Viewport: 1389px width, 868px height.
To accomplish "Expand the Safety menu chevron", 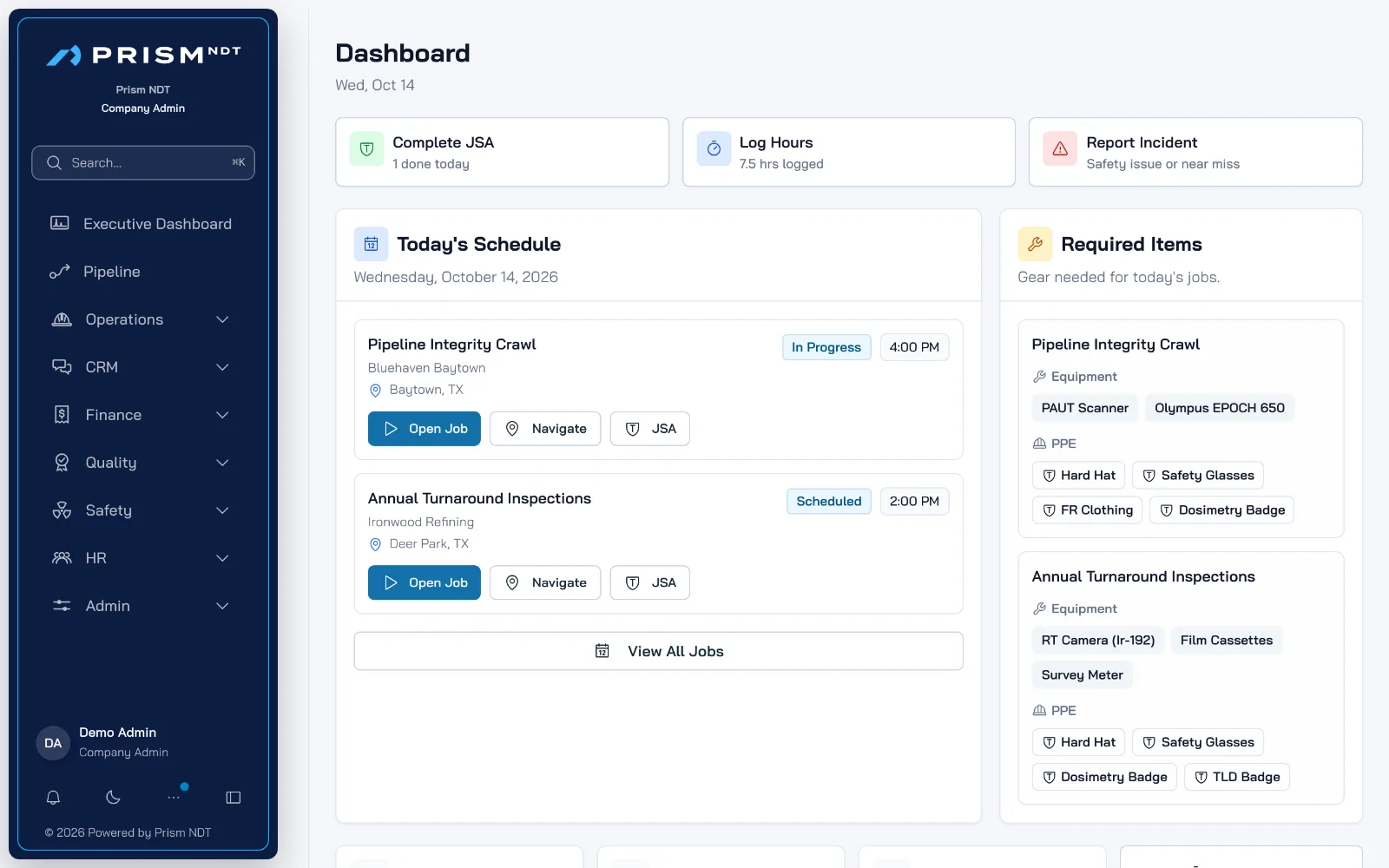I will pos(222,510).
